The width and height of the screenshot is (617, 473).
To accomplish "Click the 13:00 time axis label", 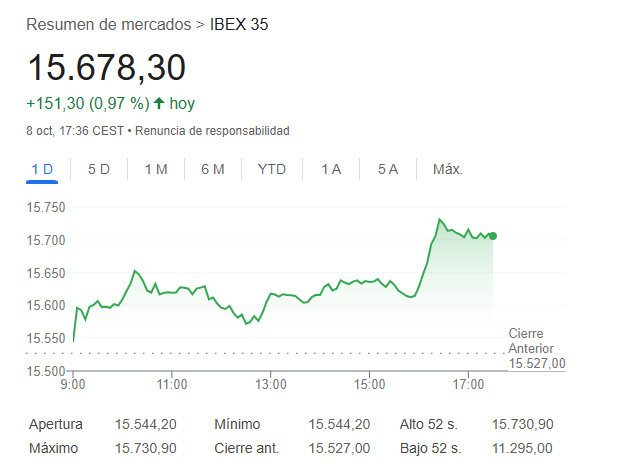I will 270,383.
